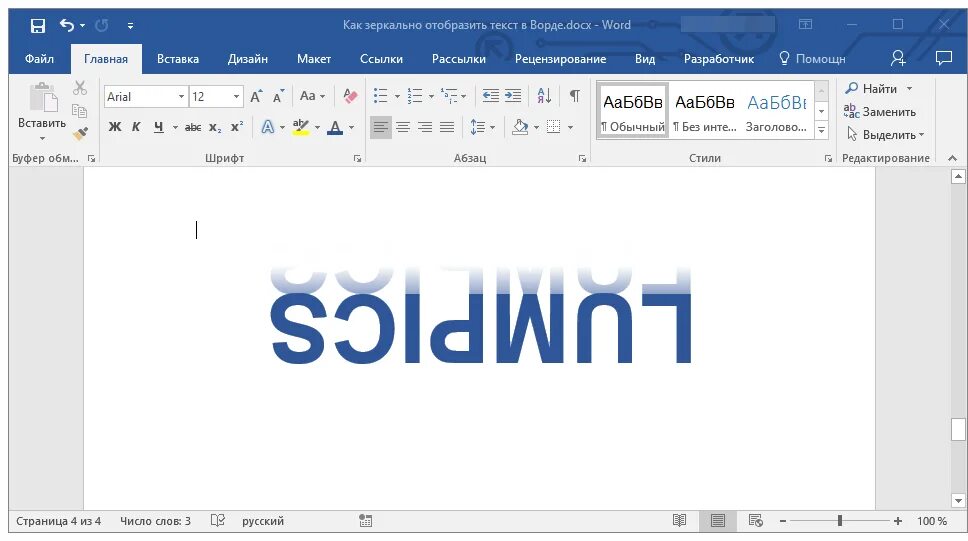
Task: Open Абзац dialog launcher
Action: click(x=582, y=159)
